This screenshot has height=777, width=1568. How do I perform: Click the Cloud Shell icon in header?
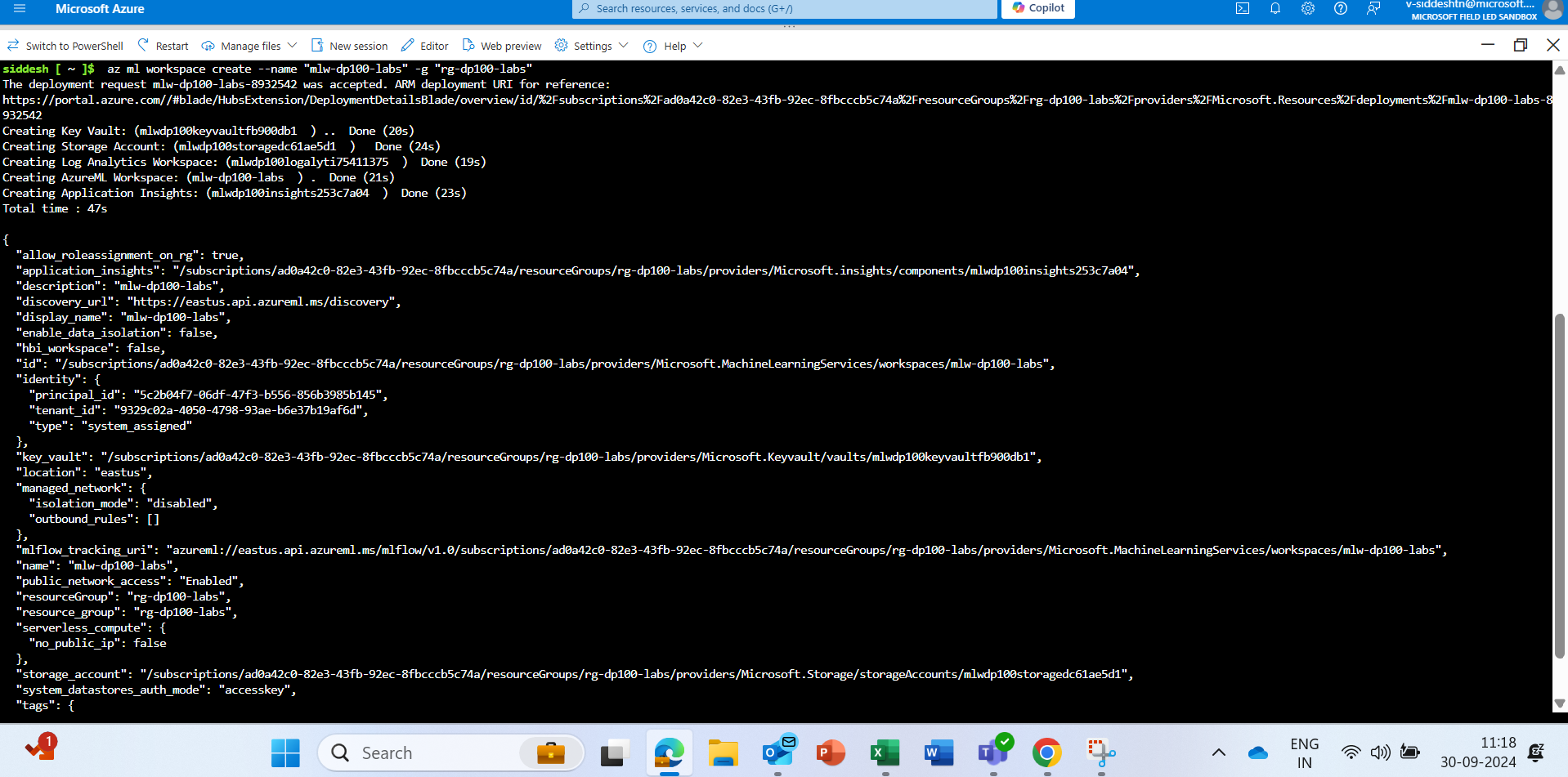pos(1243,8)
